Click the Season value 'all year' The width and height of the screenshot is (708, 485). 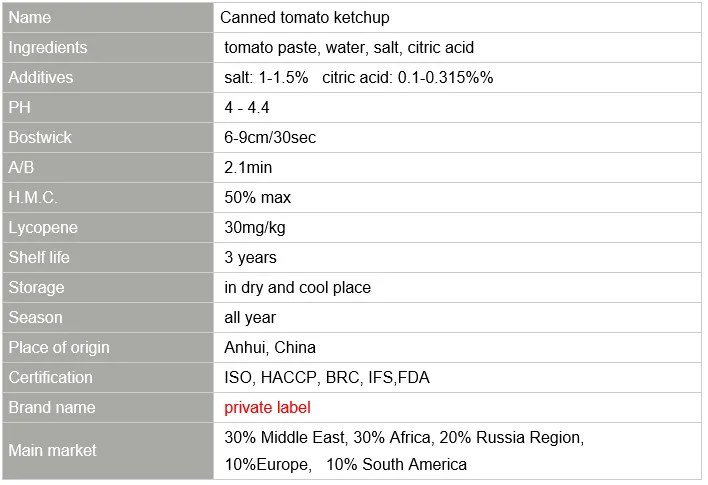[x=250, y=317]
